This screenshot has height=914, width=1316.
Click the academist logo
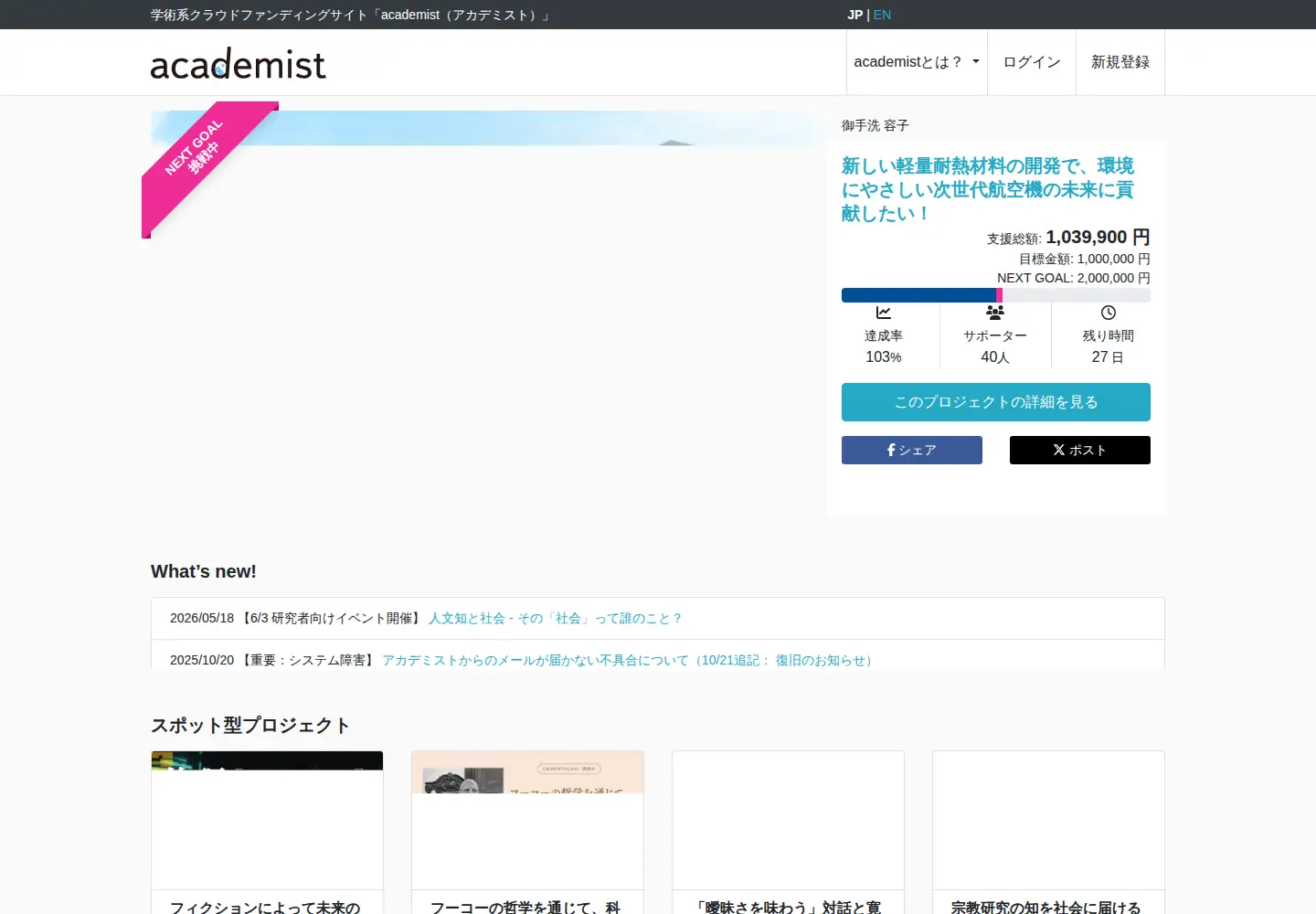[238, 63]
